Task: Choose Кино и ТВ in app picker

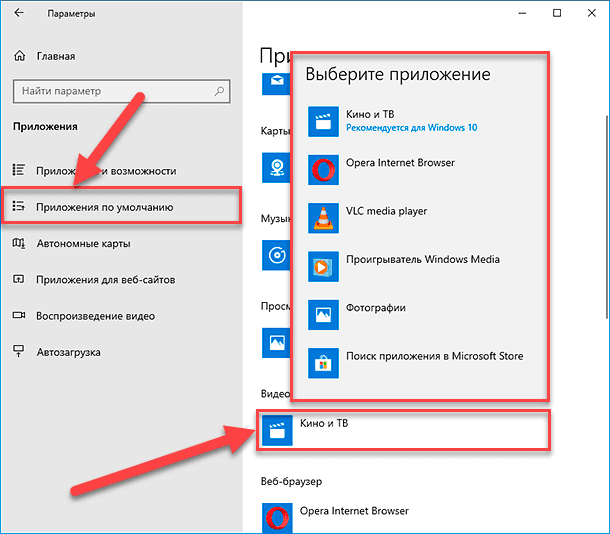Action: (419, 121)
